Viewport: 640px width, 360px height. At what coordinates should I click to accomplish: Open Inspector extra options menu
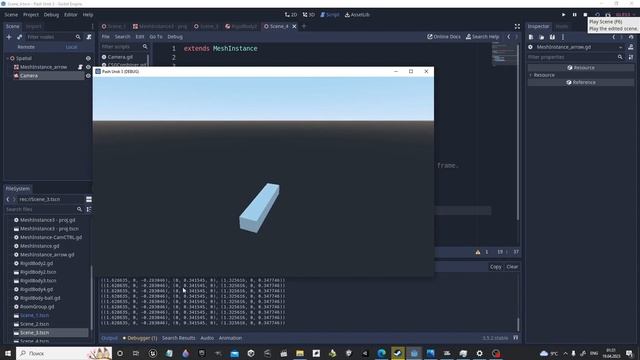(563, 37)
